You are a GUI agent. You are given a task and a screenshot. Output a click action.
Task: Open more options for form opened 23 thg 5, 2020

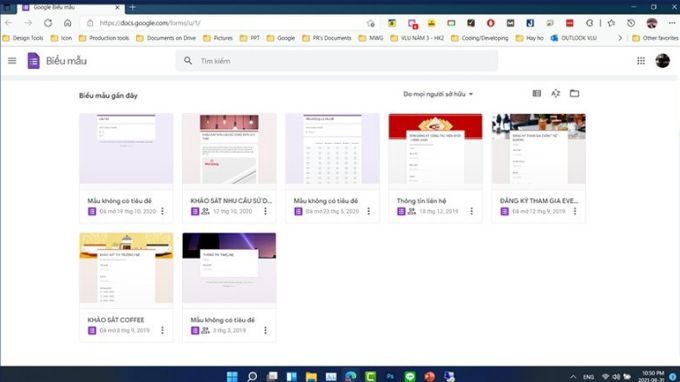(369, 211)
